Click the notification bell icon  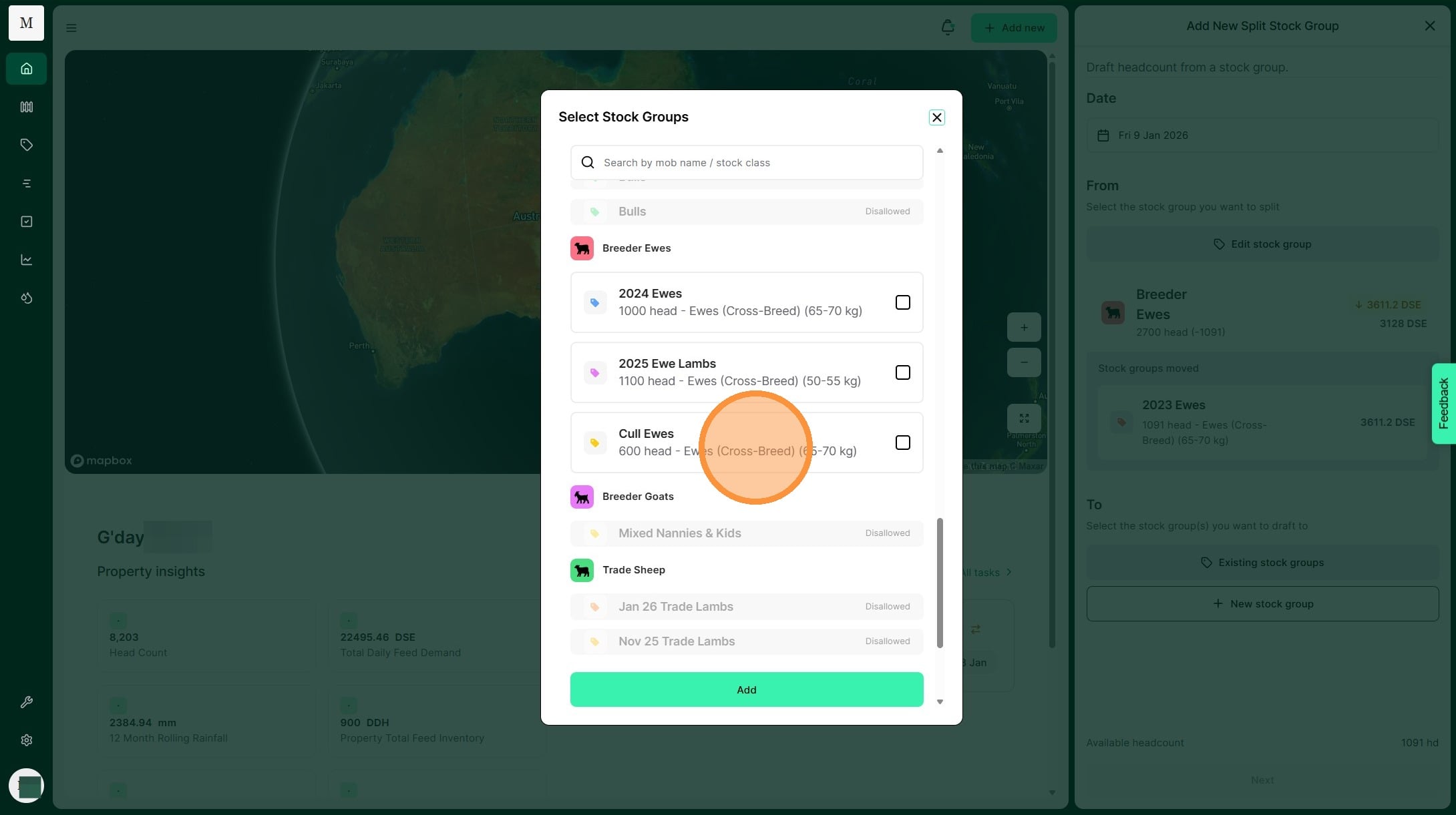click(x=947, y=27)
